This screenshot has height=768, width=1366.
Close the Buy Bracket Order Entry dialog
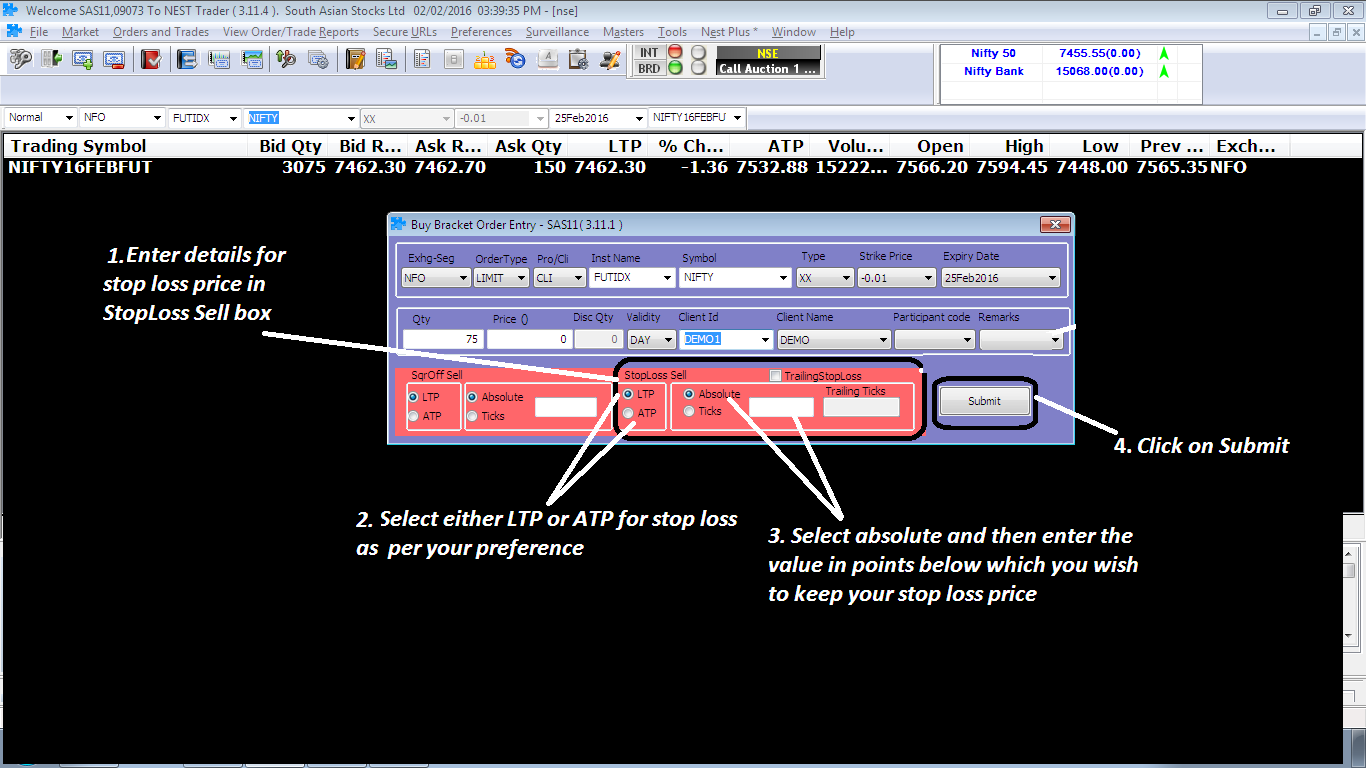(x=1055, y=224)
